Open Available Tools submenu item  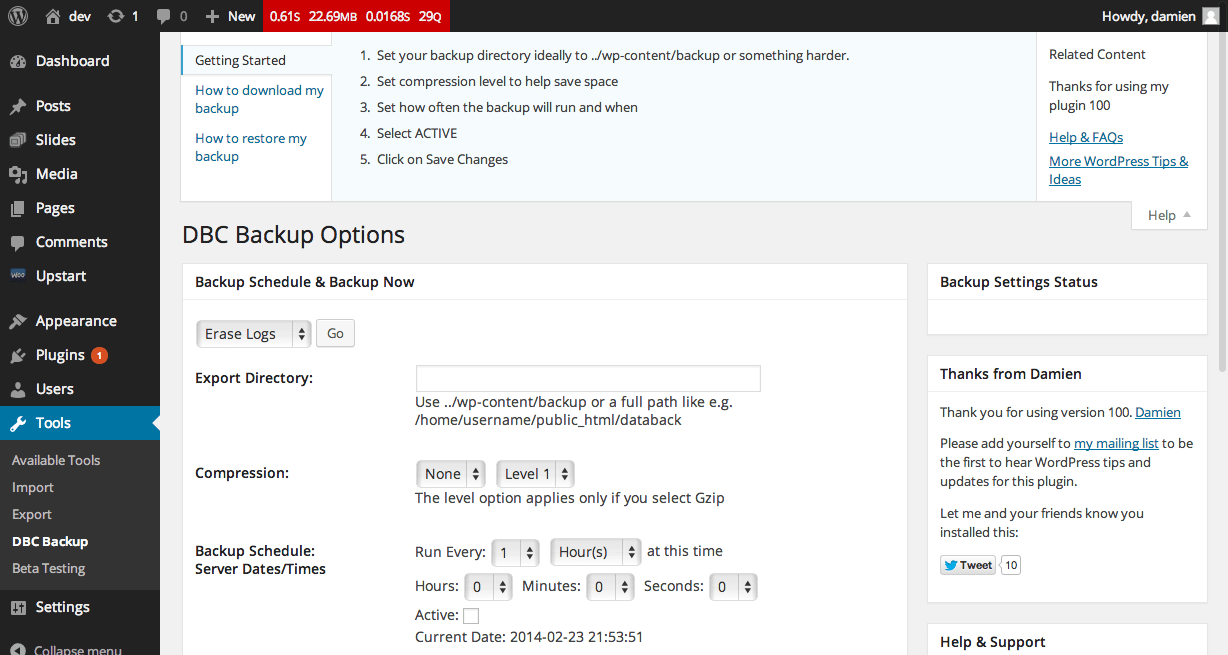pyautogui.click(x=56, y=460)
